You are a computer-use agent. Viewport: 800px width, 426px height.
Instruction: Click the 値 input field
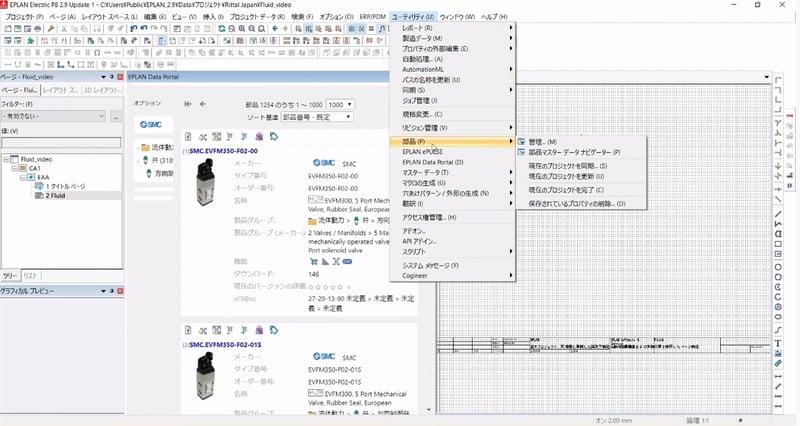click(61, 142)
